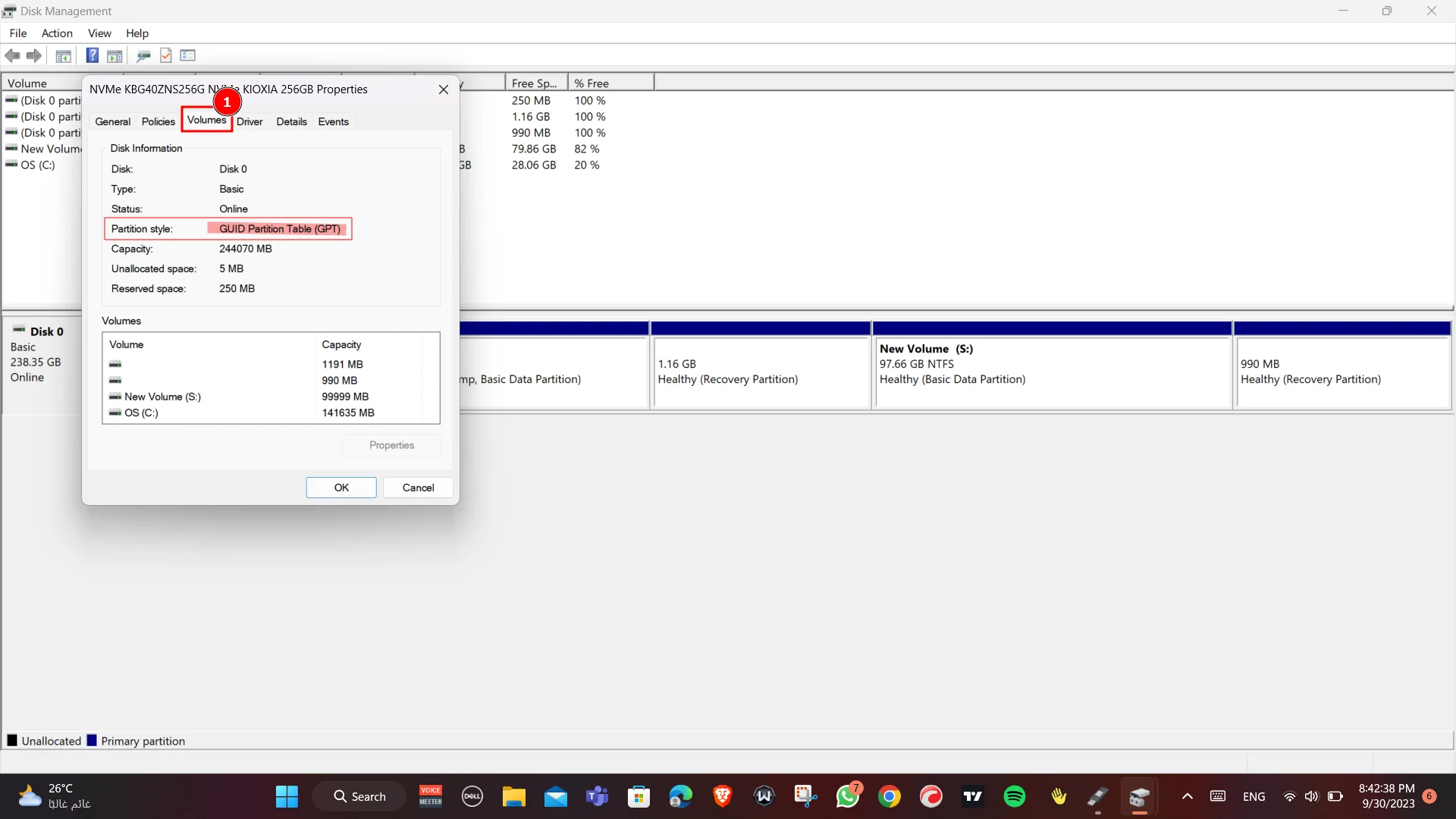Click the Connect/Refresh disk toolbar icon

[x=143, y=55]
